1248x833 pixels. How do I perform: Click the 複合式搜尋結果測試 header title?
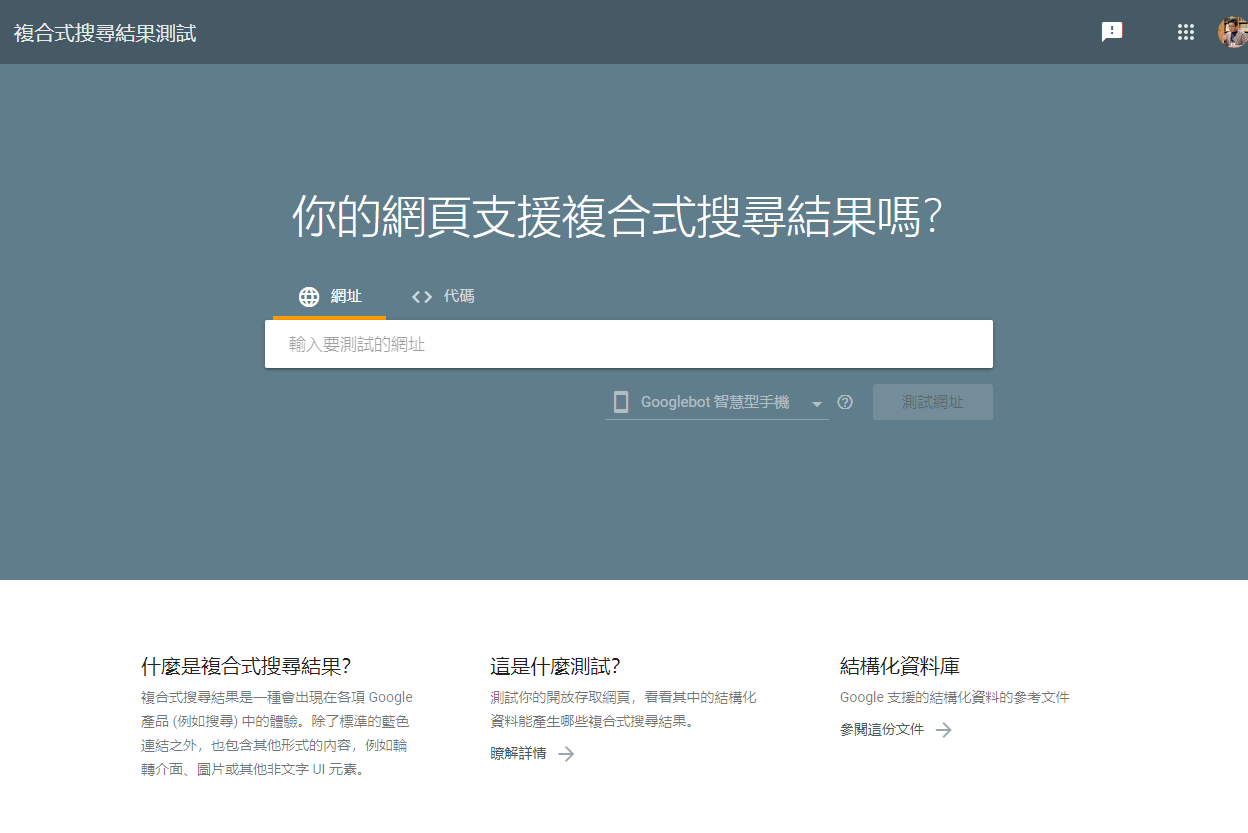click(105, 33)
